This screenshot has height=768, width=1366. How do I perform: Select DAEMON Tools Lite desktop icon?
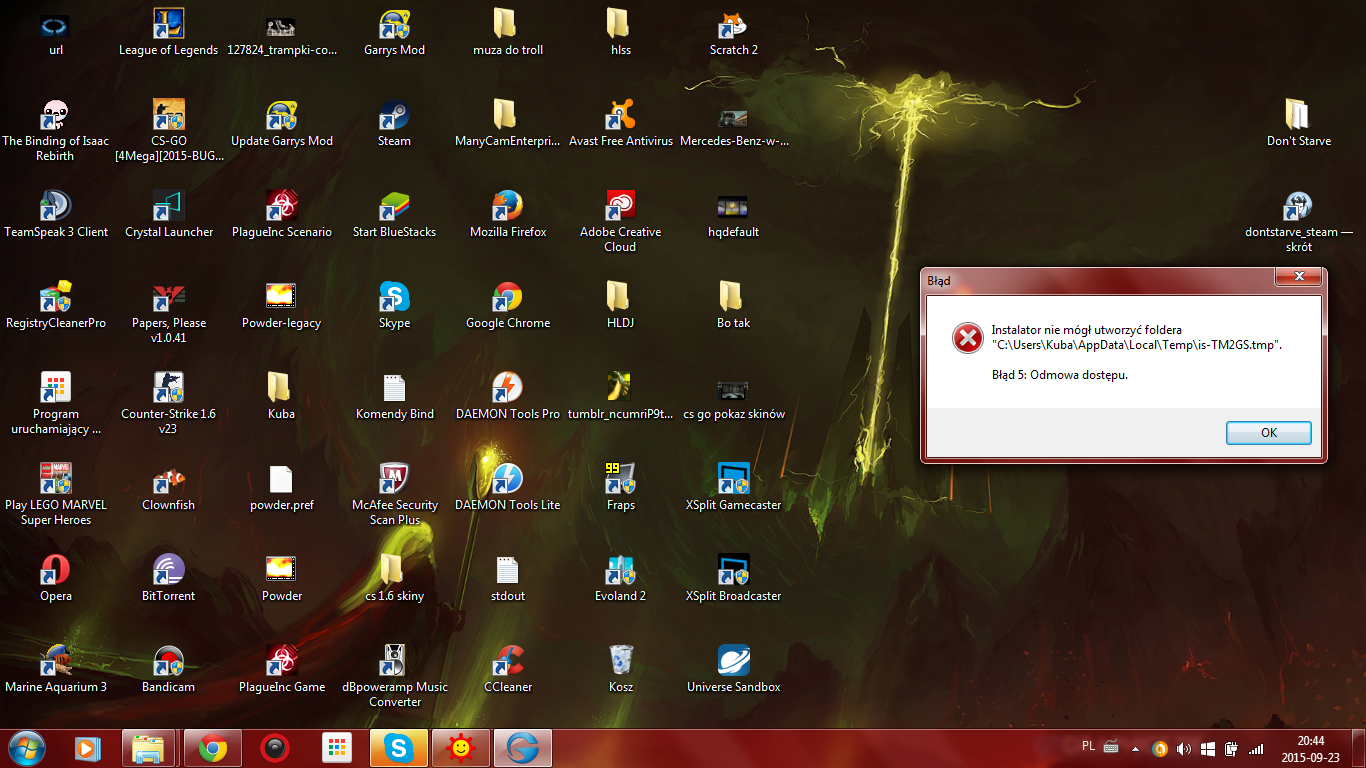(508, 487)
